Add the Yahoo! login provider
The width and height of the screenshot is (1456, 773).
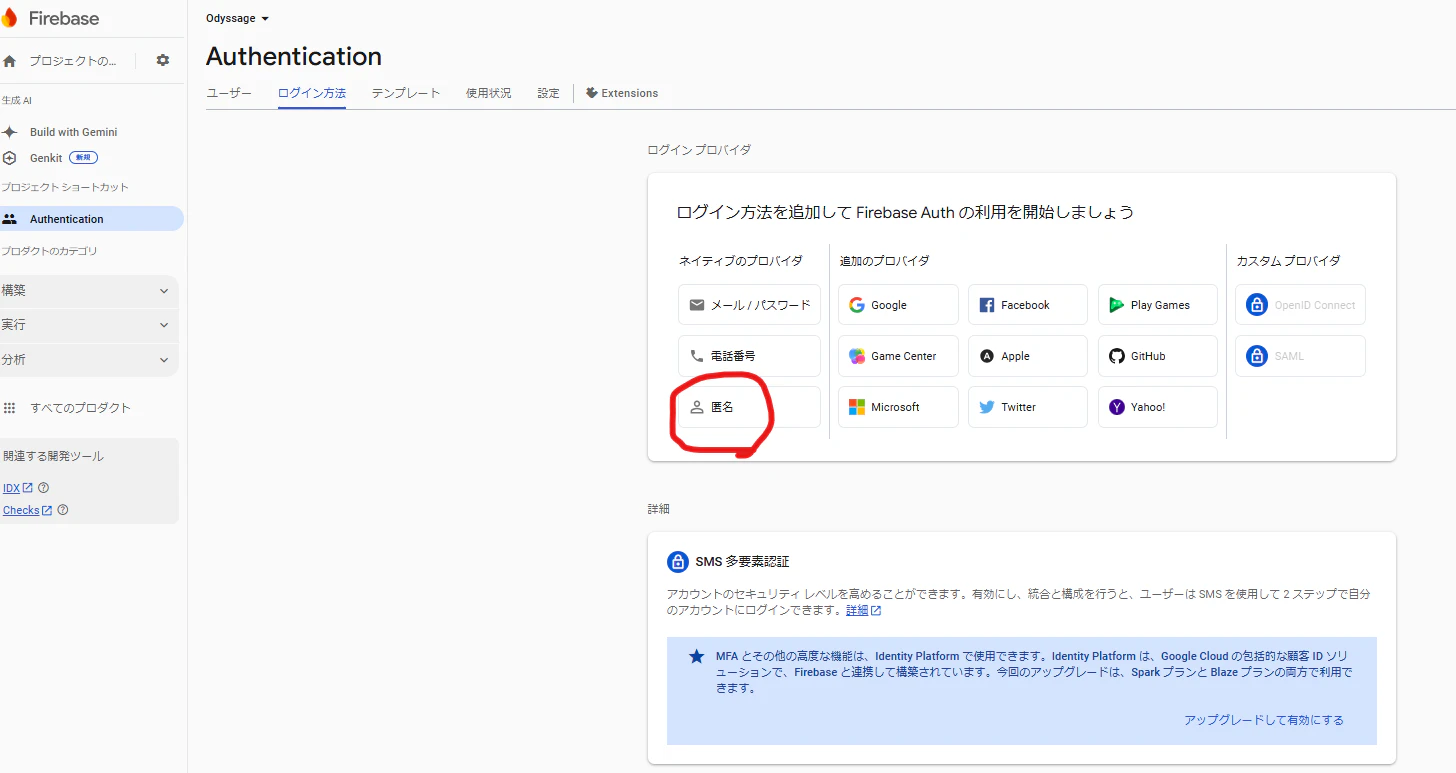pos(1158,407)
